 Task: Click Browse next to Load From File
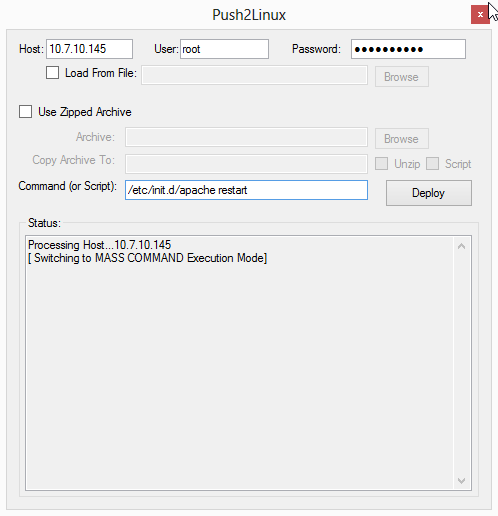[x=402, y=77]
